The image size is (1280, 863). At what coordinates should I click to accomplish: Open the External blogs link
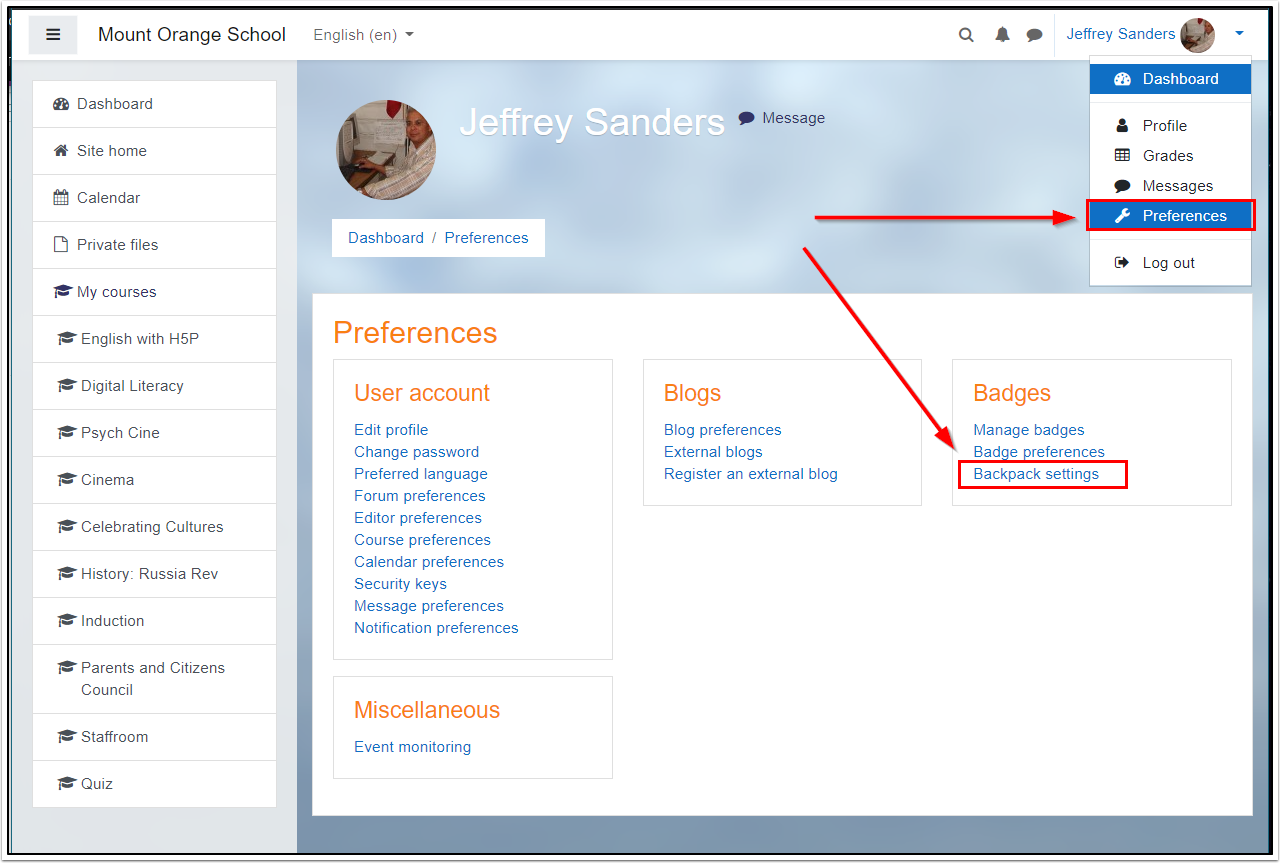point(714,452)
